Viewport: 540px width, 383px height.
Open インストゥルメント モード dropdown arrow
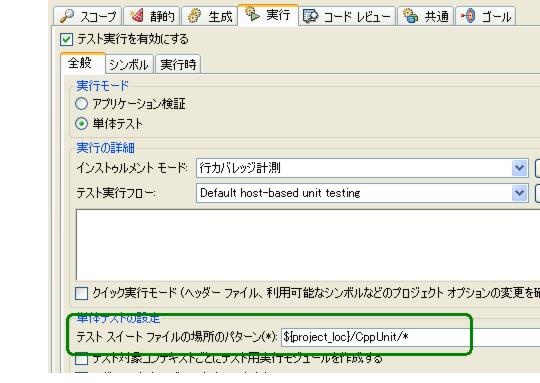[x=519, y=168]
